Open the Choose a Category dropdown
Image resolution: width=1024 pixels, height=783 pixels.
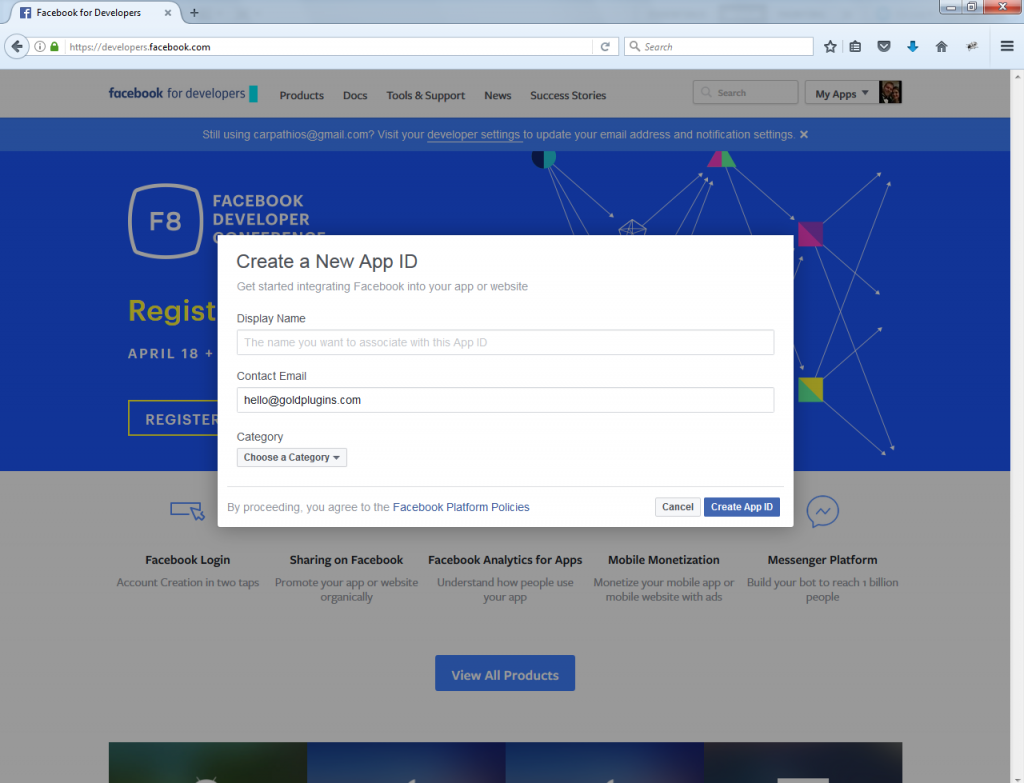pyautogui.click(x=291, y=457)
